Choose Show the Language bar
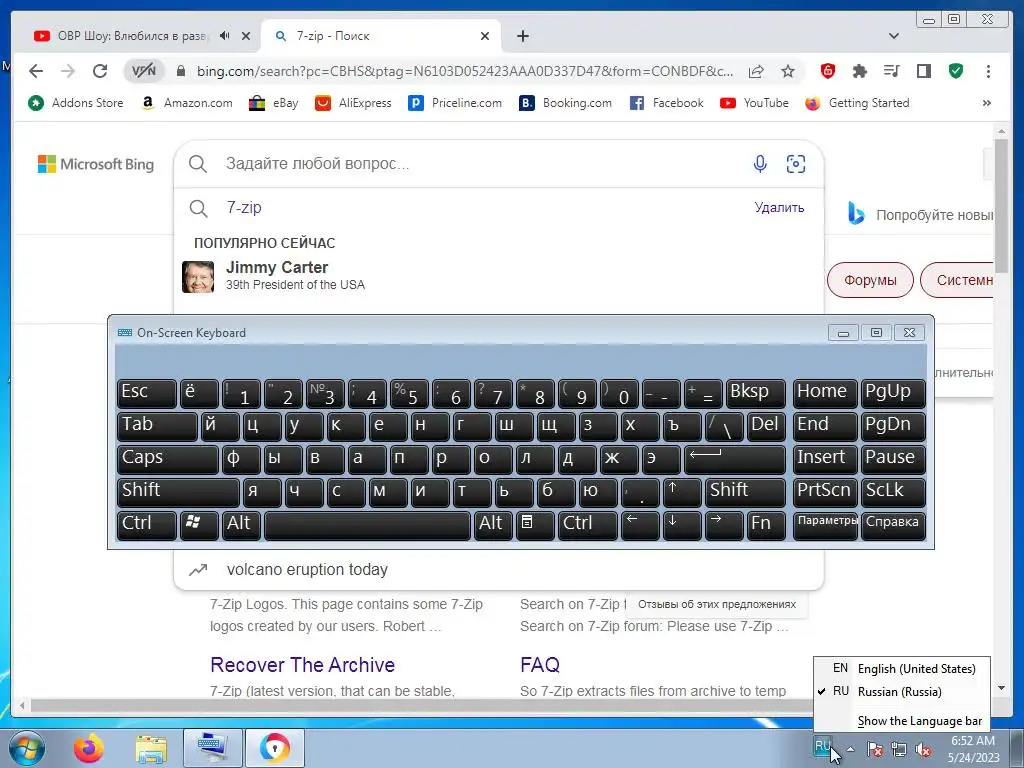Viewport: 1024px width, 768px height. coord(919,721)
